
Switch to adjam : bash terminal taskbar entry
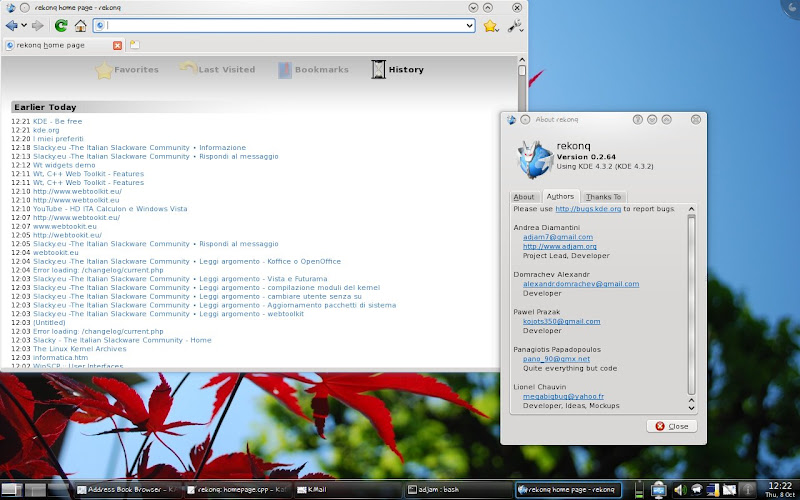click(x=459, y=490)
